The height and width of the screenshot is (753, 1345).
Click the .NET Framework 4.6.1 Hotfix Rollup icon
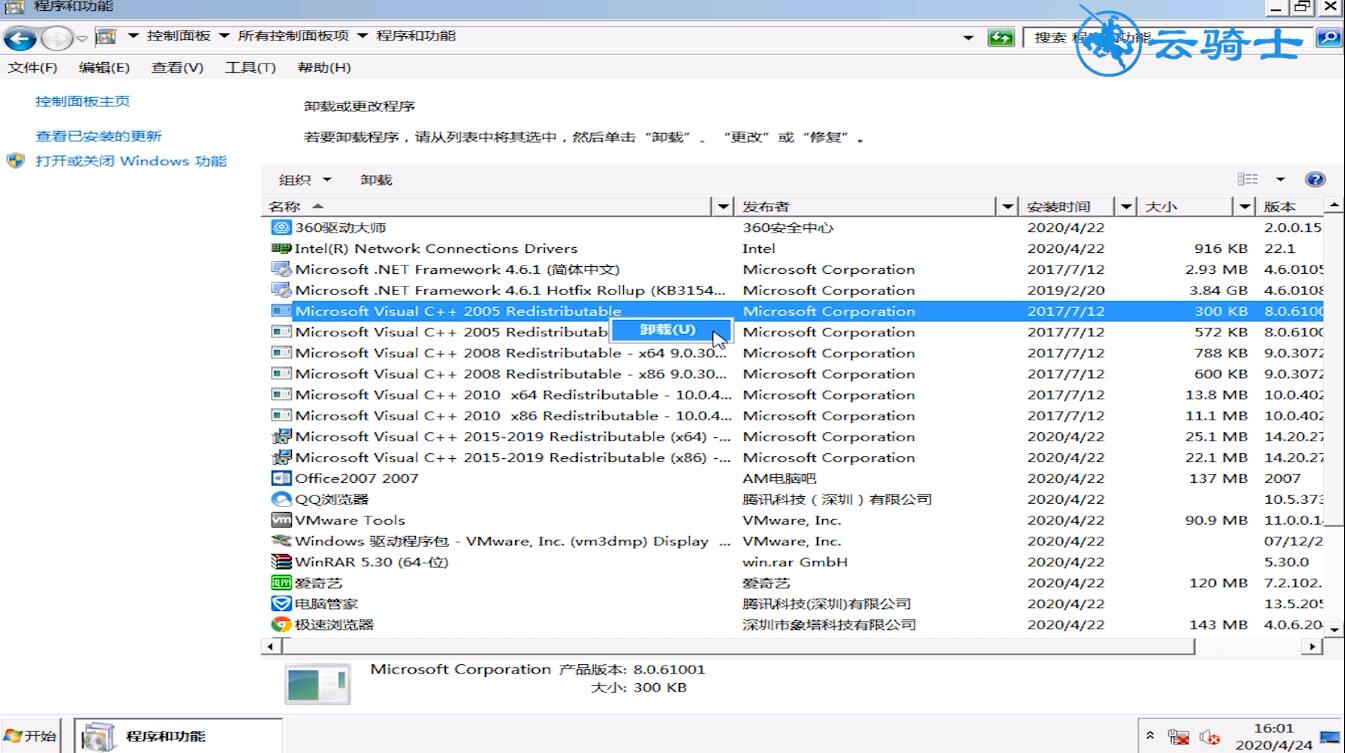pyautogui.click(x=281, y=290)
